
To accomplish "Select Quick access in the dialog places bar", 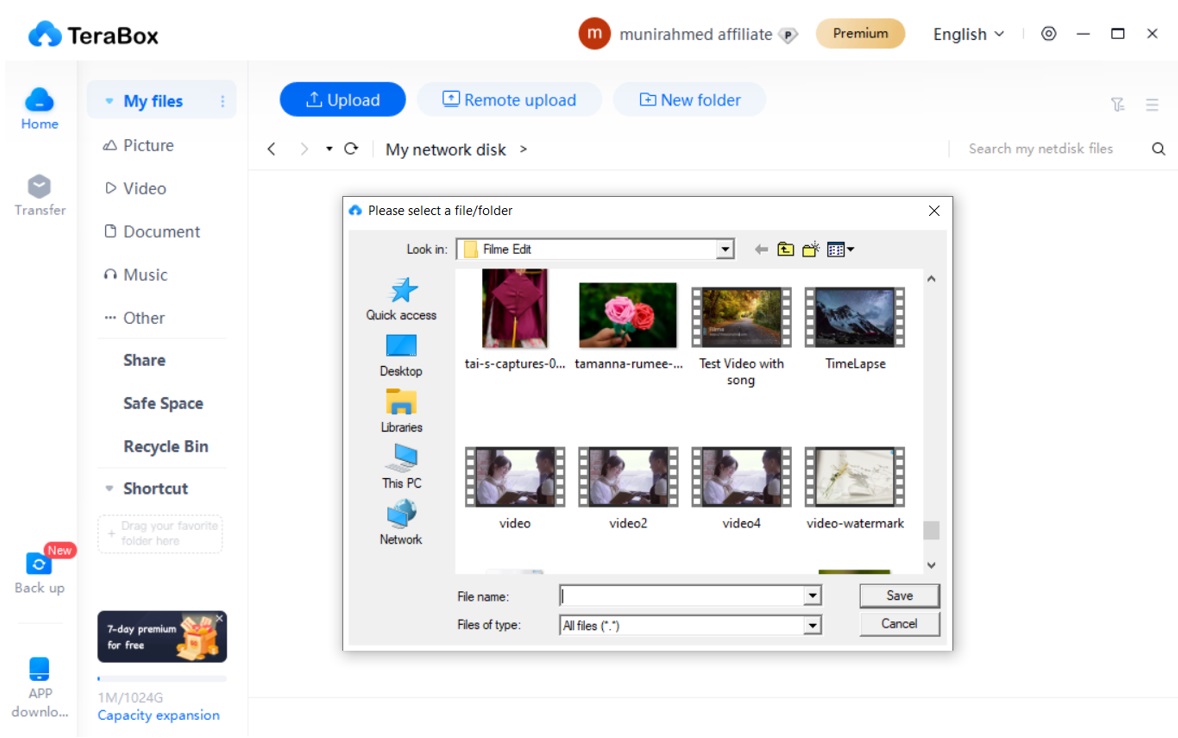I will coord(401,299).
